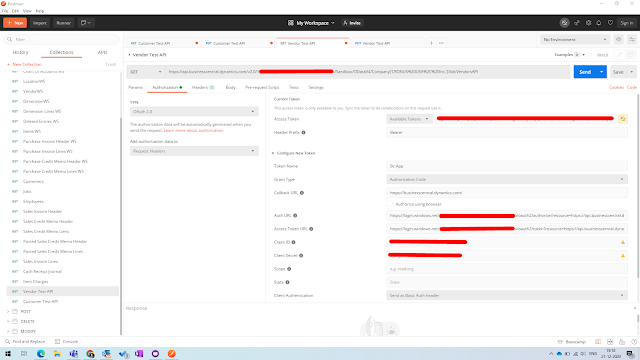
Task: Click info icon beside Client Secret
Action: tap(301, 256)
